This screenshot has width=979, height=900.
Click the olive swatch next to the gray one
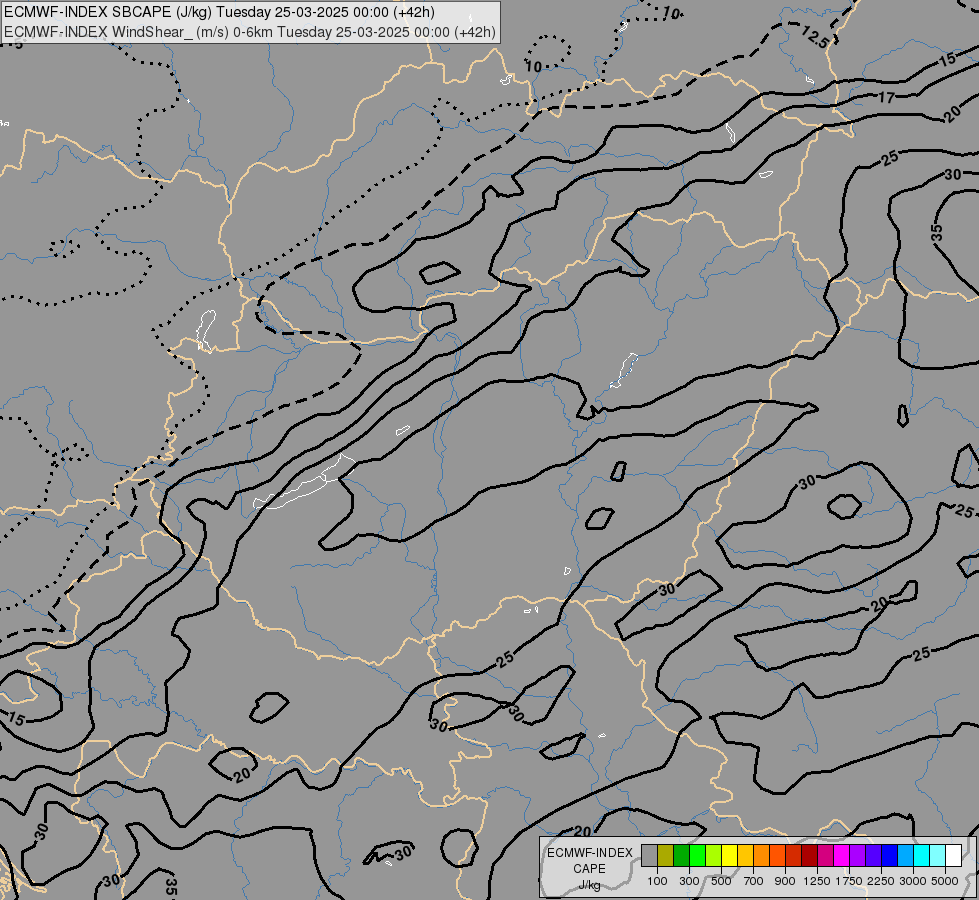tap(666, 856)
